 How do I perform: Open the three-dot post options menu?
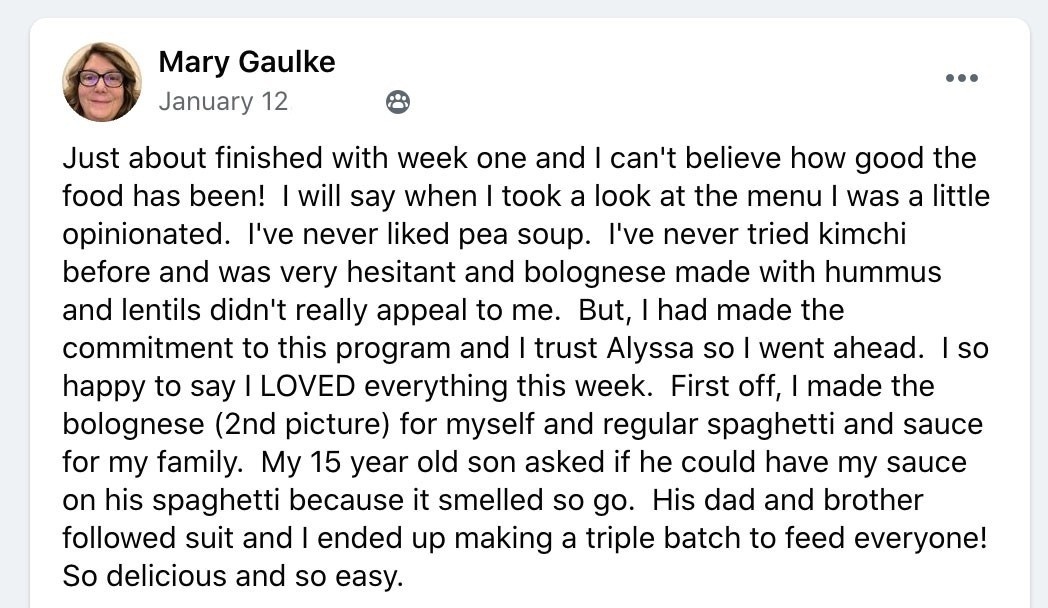point(961,79)
